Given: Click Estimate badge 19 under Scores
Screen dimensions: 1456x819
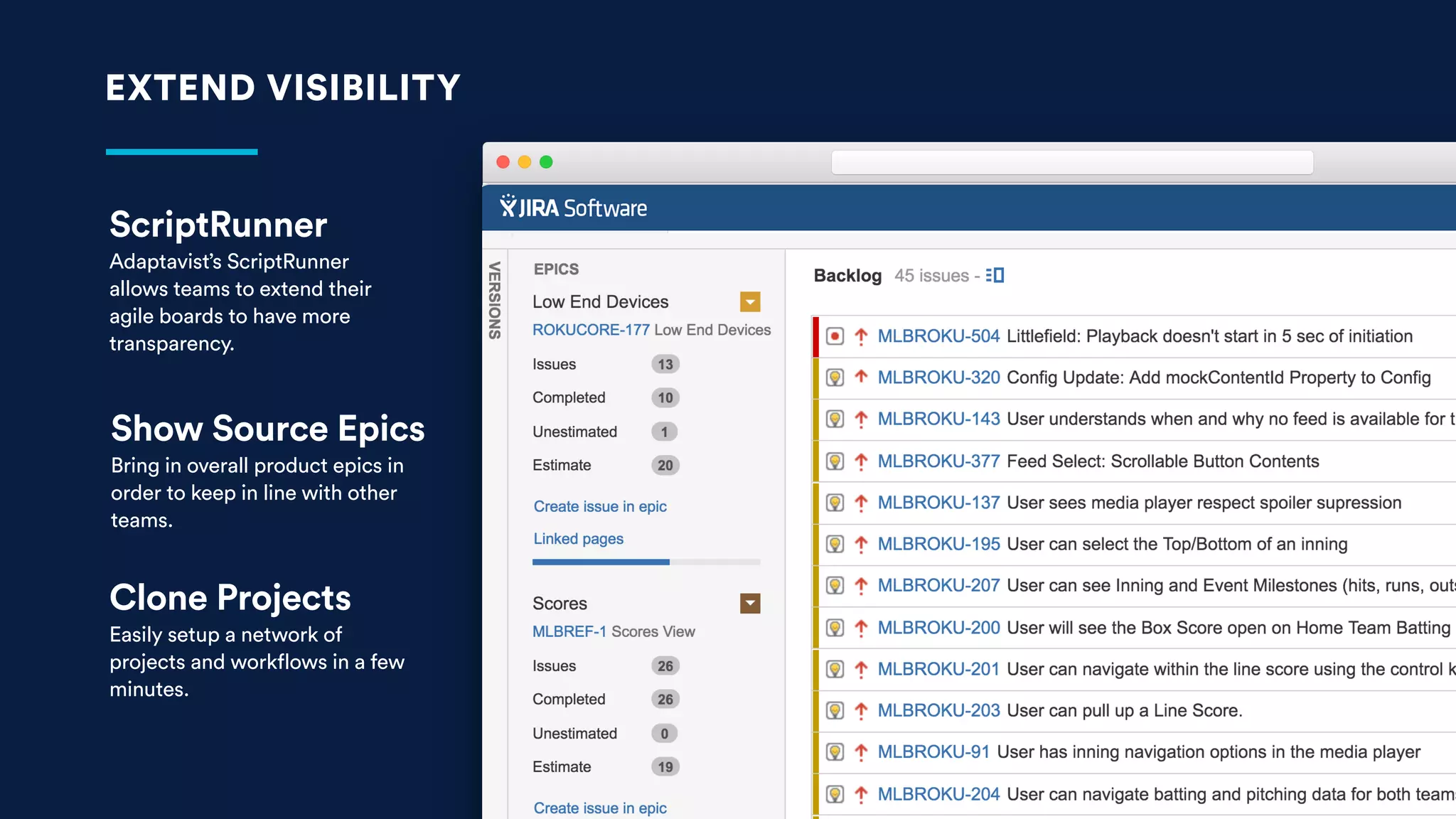Looking at the screenshot, I should [x=665, y=766].
